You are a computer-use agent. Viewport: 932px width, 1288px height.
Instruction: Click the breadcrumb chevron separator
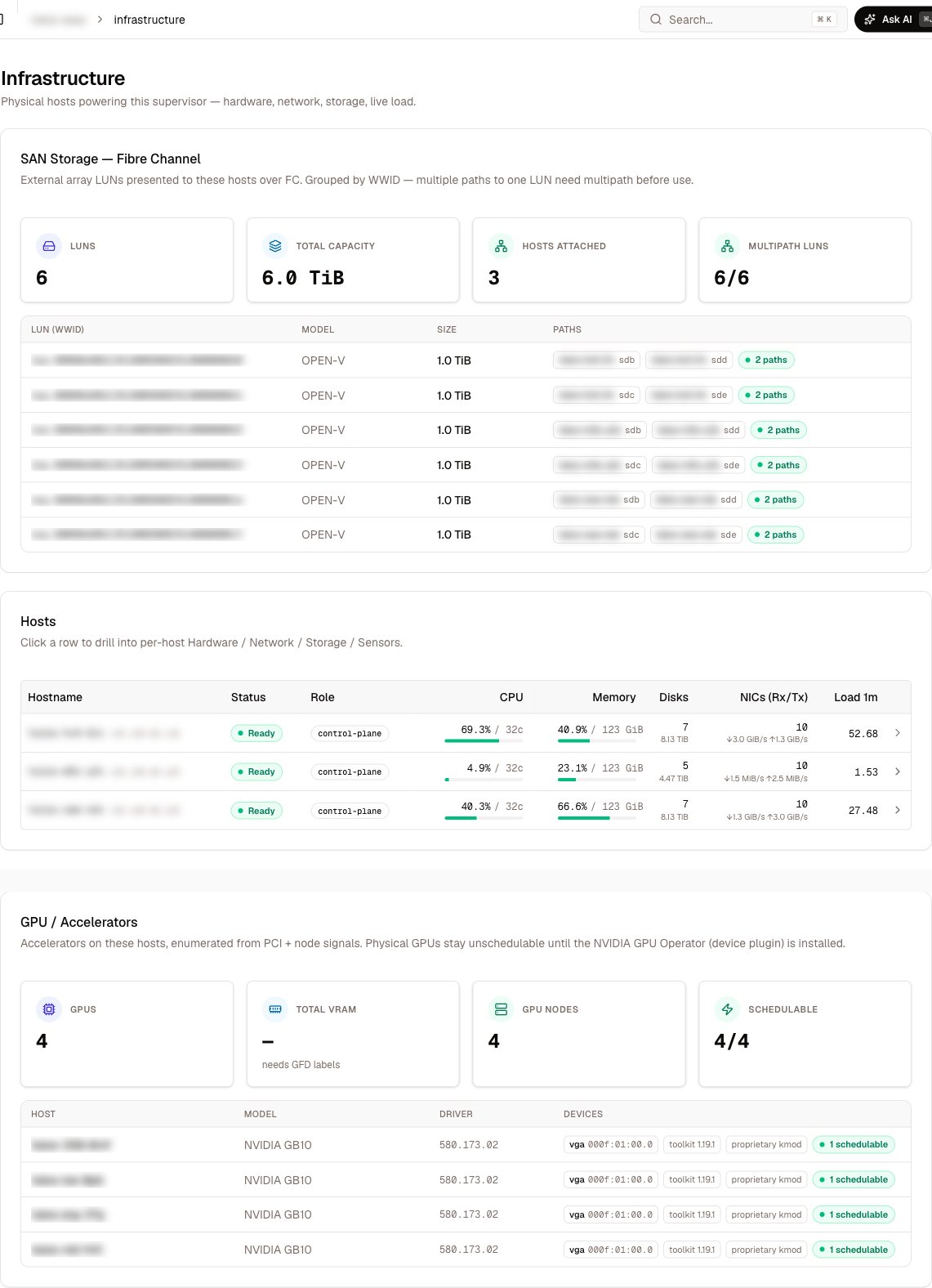click(x=100, y=20)
